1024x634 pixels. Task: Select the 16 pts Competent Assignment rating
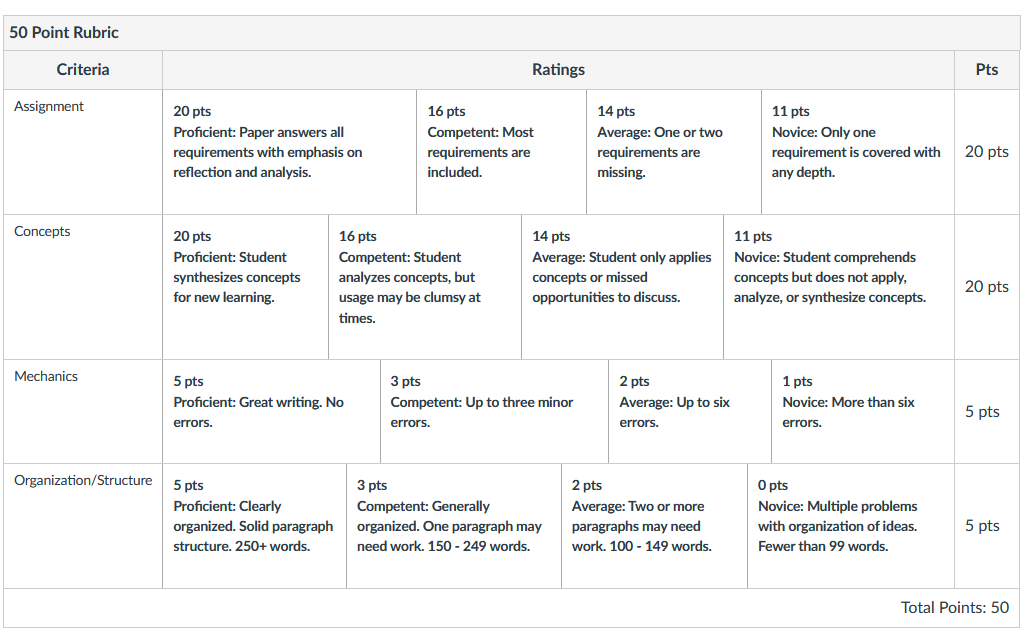[x=502, y=151]
